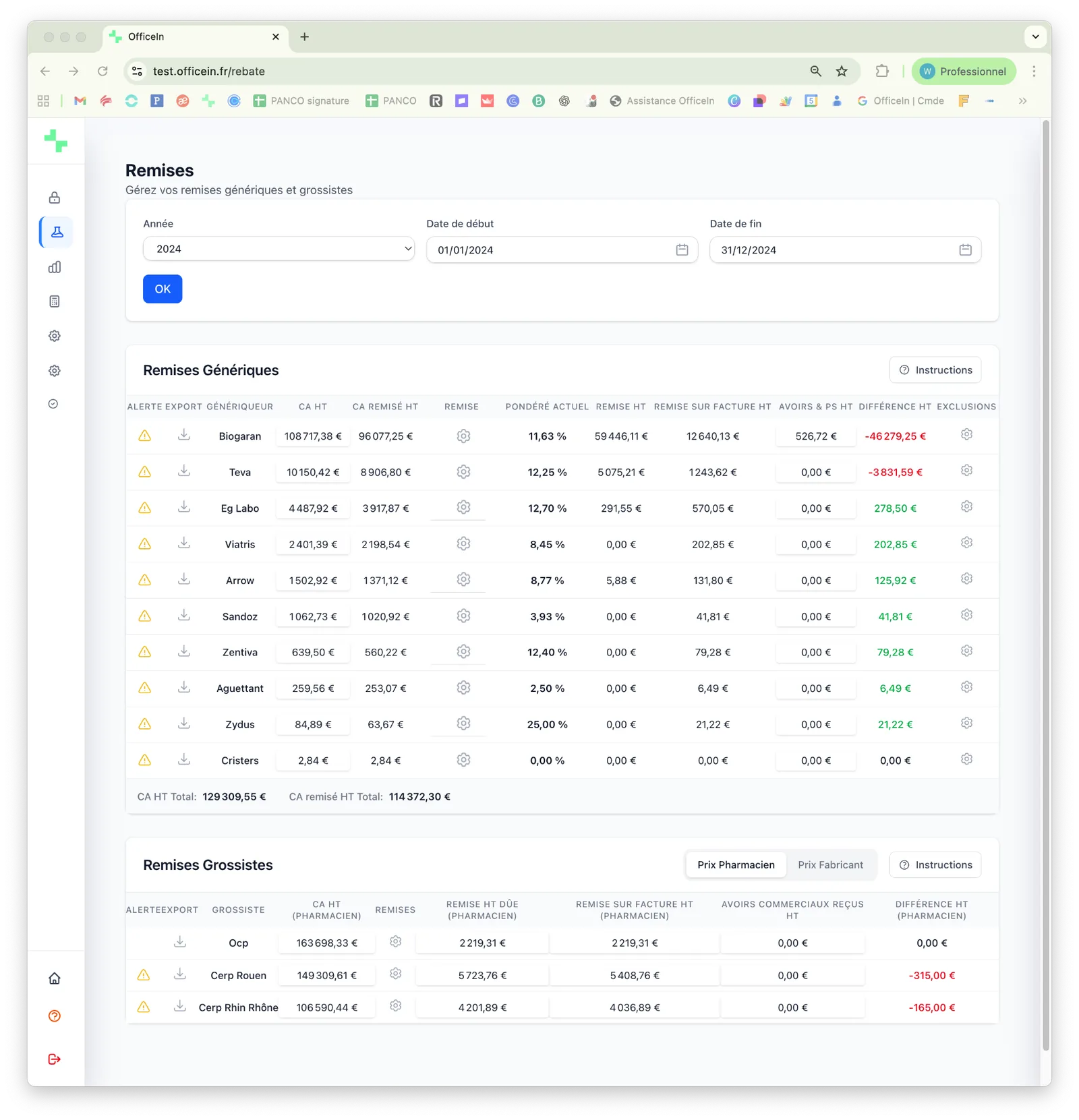Image resolution: width=1079 pixels, height=1120 pixels.
Task: Bookmark page with the star icon
Action: pos(842,71)
